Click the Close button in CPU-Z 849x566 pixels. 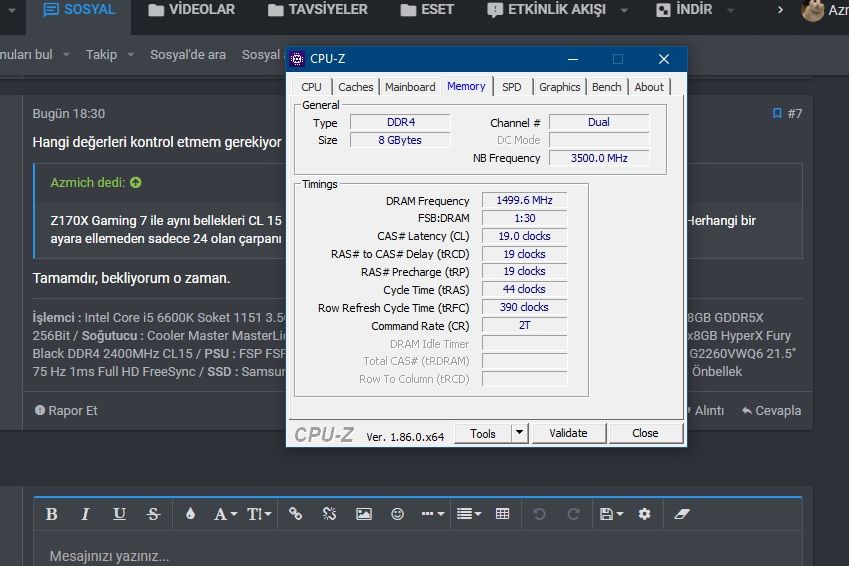(x=645, y=433)
